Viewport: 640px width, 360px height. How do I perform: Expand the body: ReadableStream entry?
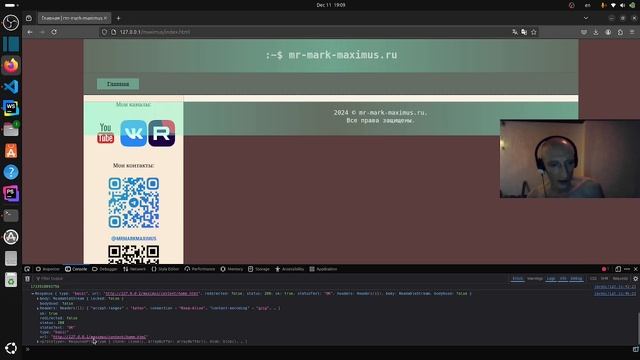(38, 299)
